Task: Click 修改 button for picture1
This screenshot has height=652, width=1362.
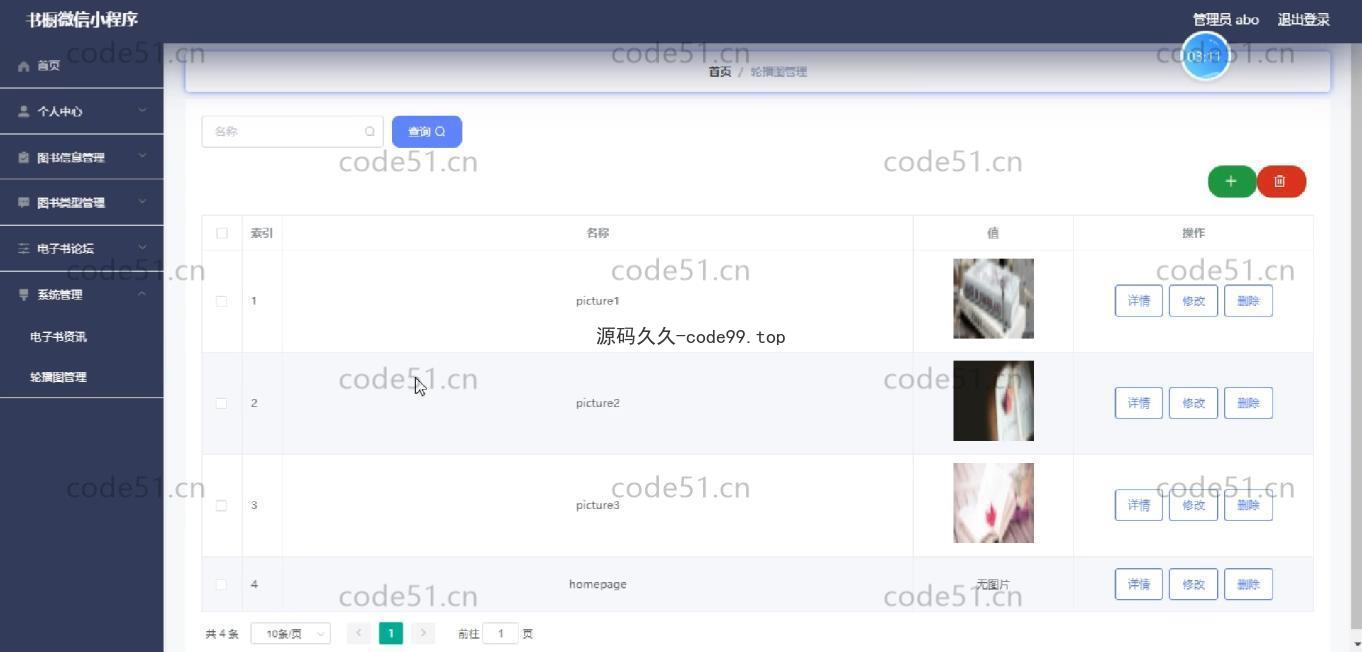Action: pyautogui.click(x=1193, y=301)
